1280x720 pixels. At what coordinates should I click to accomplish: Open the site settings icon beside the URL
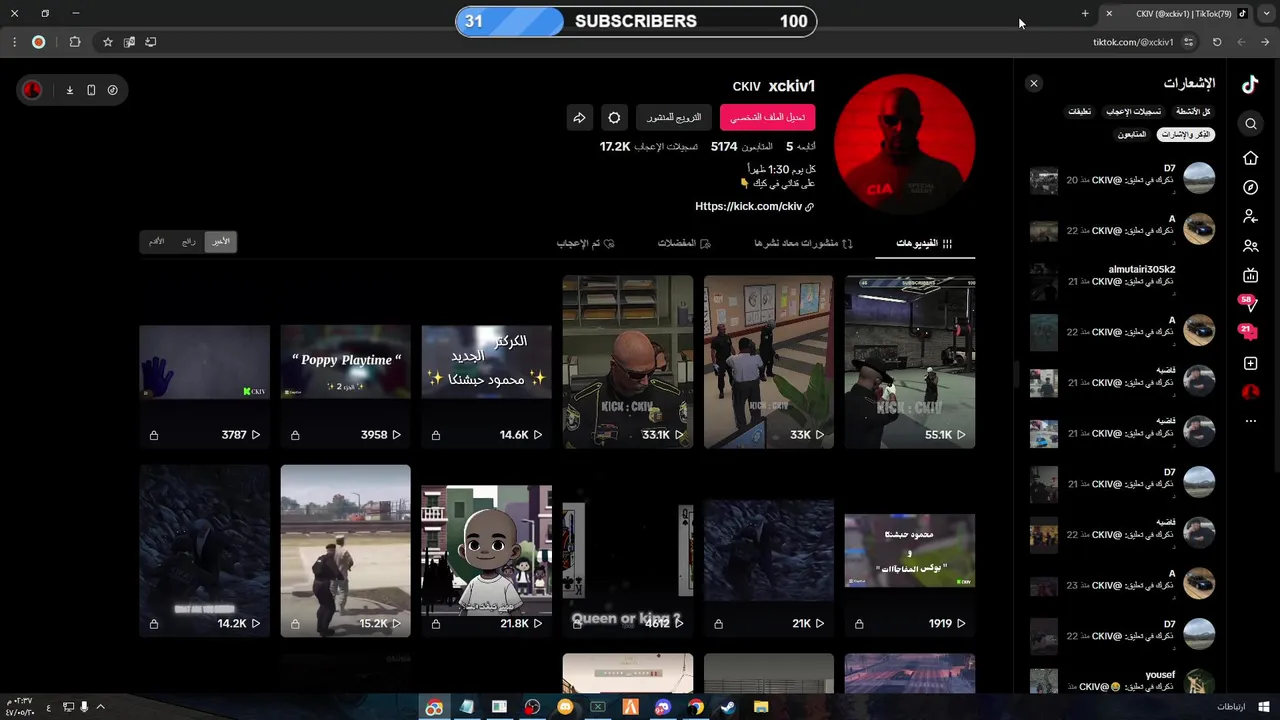coord(1188,42)
